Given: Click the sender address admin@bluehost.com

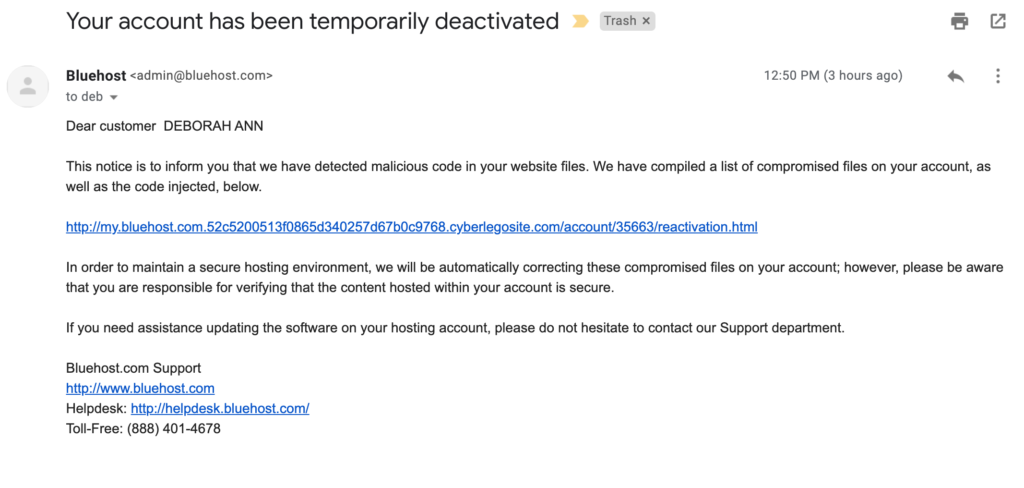Looking at the screenshot, I should [x=201, y=75].
